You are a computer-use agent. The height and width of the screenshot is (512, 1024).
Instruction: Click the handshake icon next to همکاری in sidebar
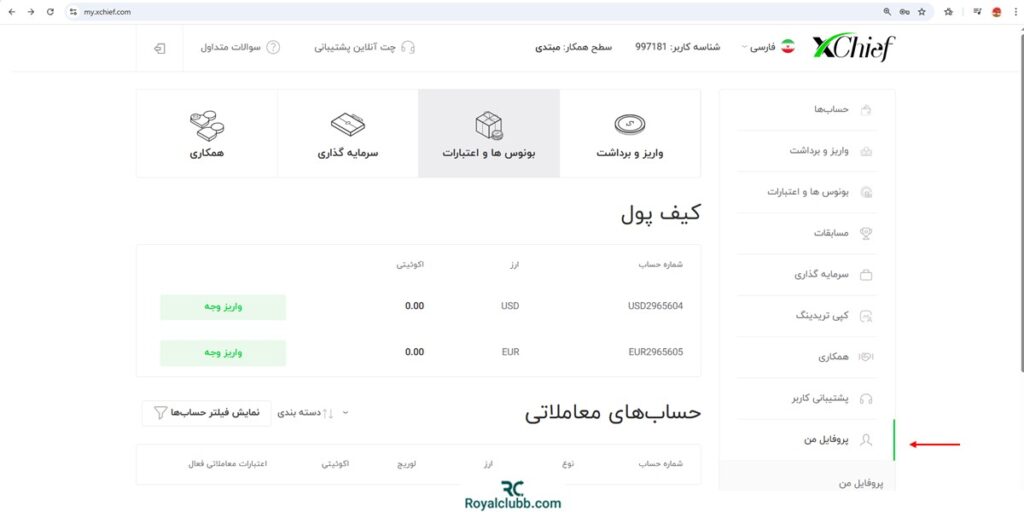[x=866, y=357]
